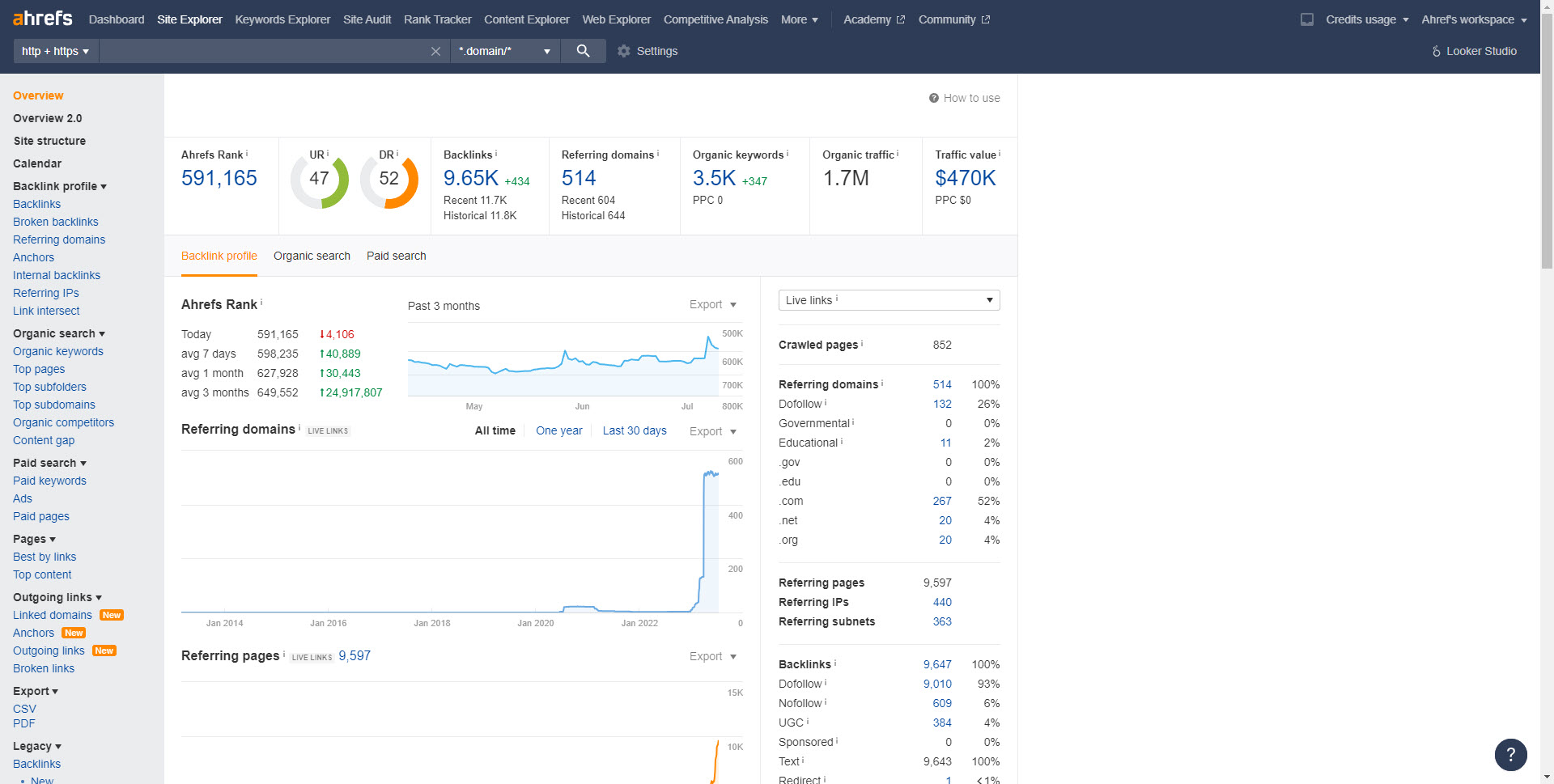Open Best by links report
Image resolution: width=1554 pixels, height=784 pixels.
[x=45, y=557]
